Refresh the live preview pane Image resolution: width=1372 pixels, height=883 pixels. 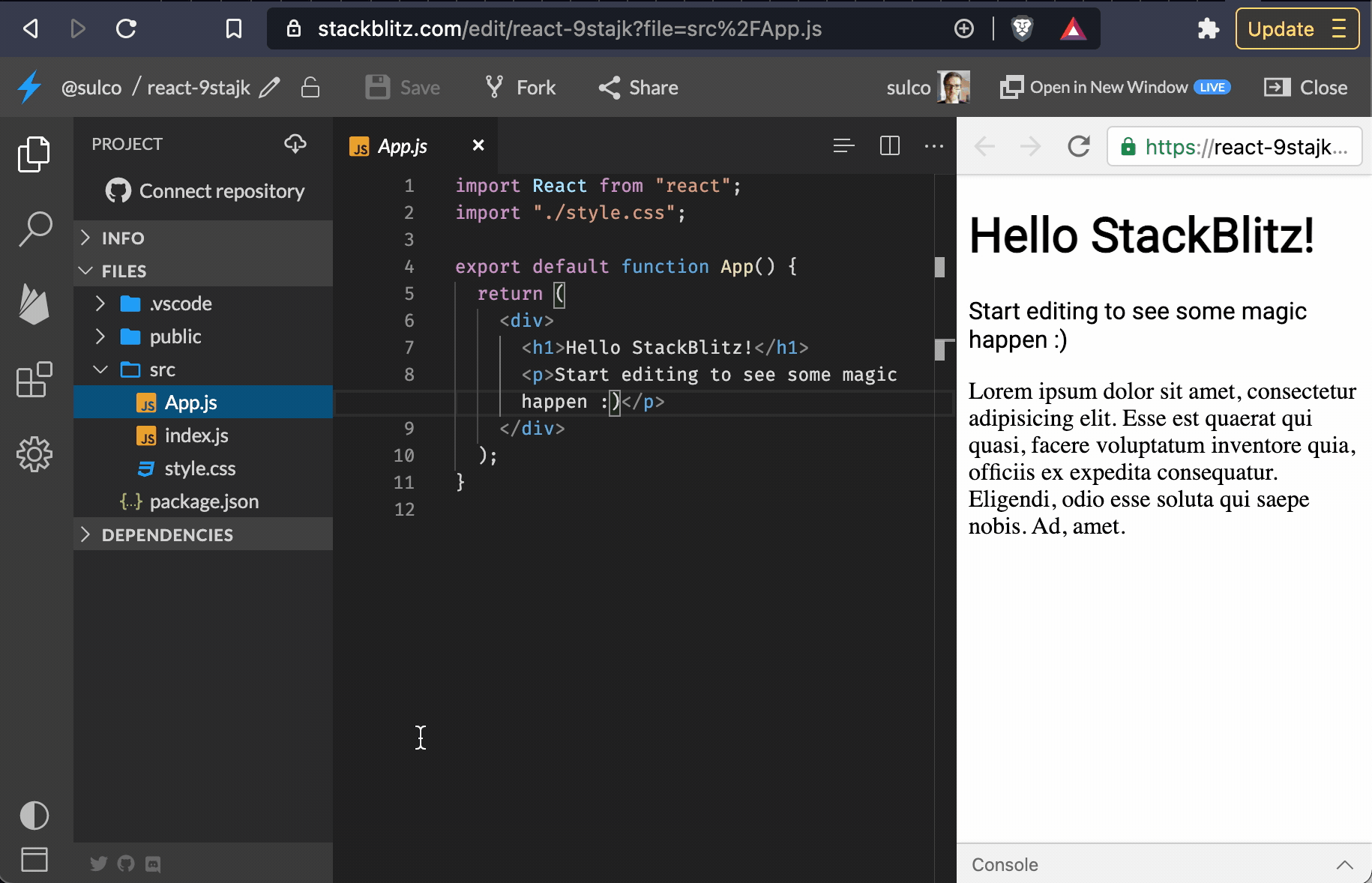point(1078,146)
